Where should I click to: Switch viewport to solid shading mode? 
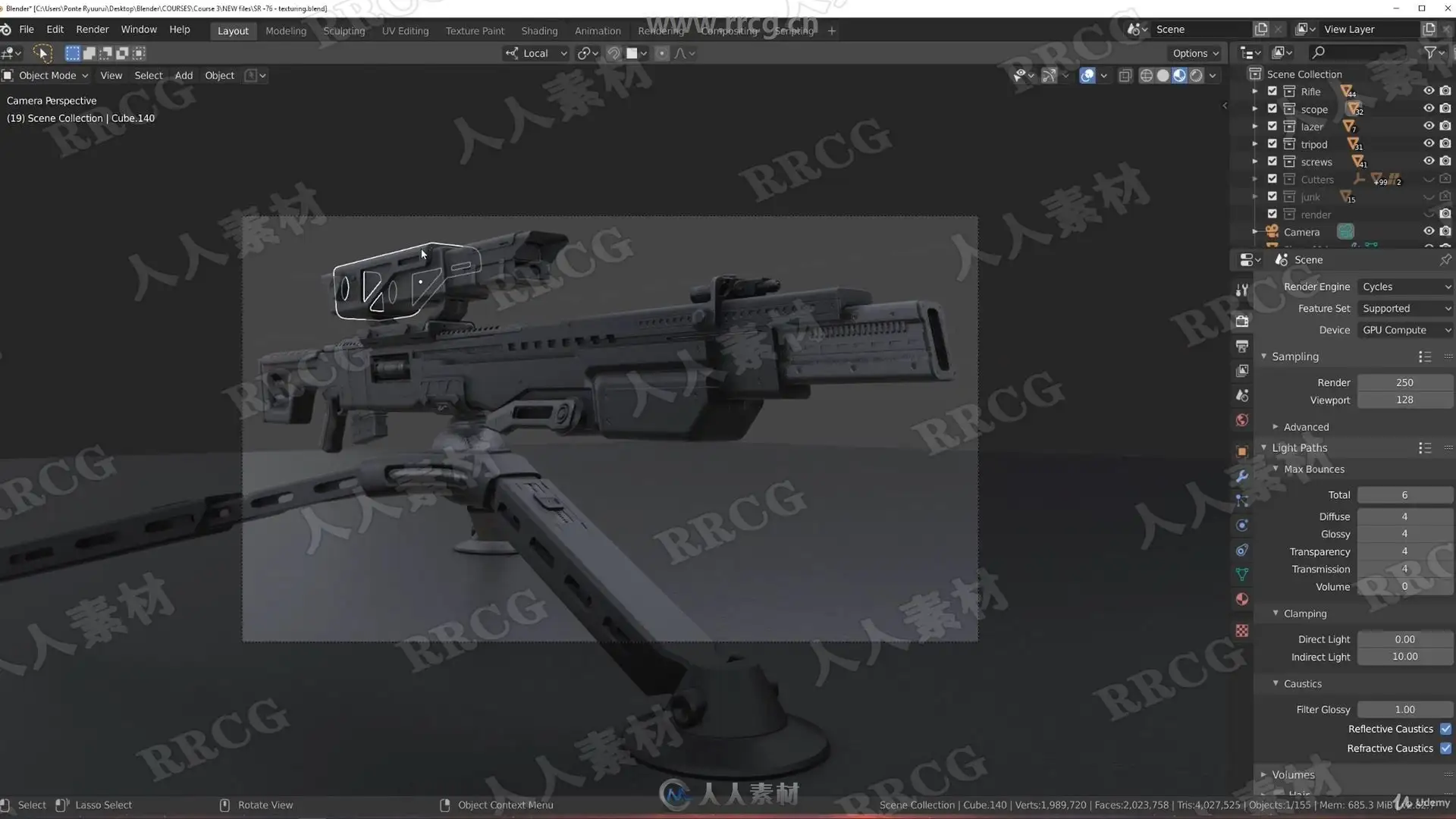pos(1163,75)
